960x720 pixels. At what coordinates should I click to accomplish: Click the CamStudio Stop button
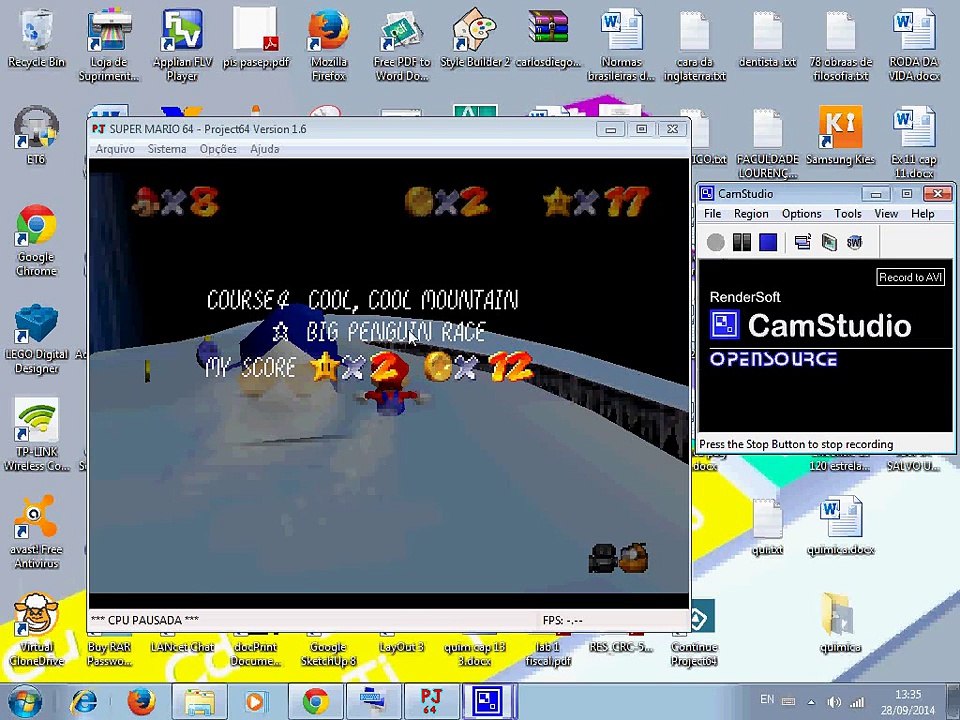point(768,242)
